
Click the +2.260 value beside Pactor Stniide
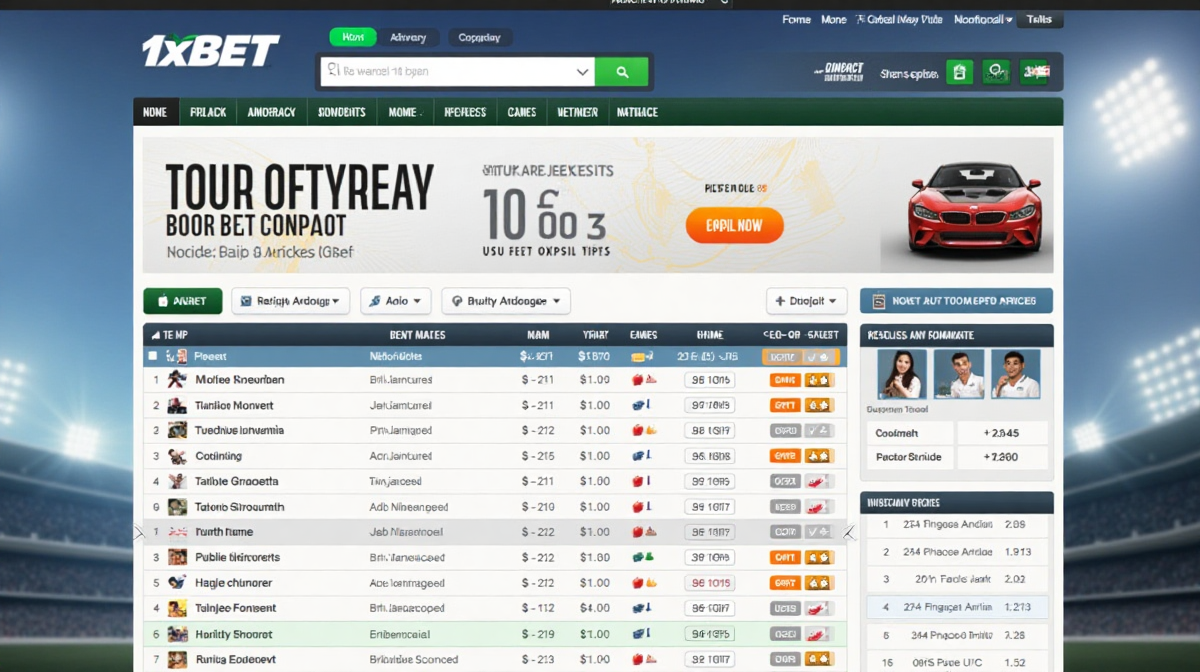(1002, 457)
